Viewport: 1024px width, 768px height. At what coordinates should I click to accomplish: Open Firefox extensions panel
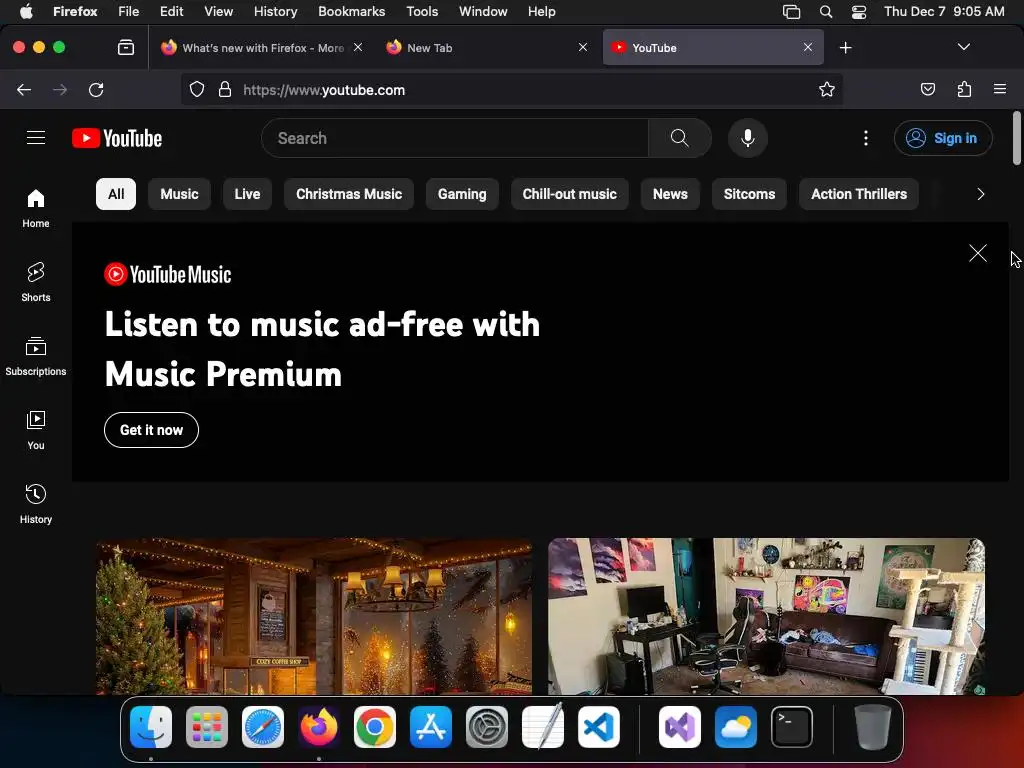point(964,89)
